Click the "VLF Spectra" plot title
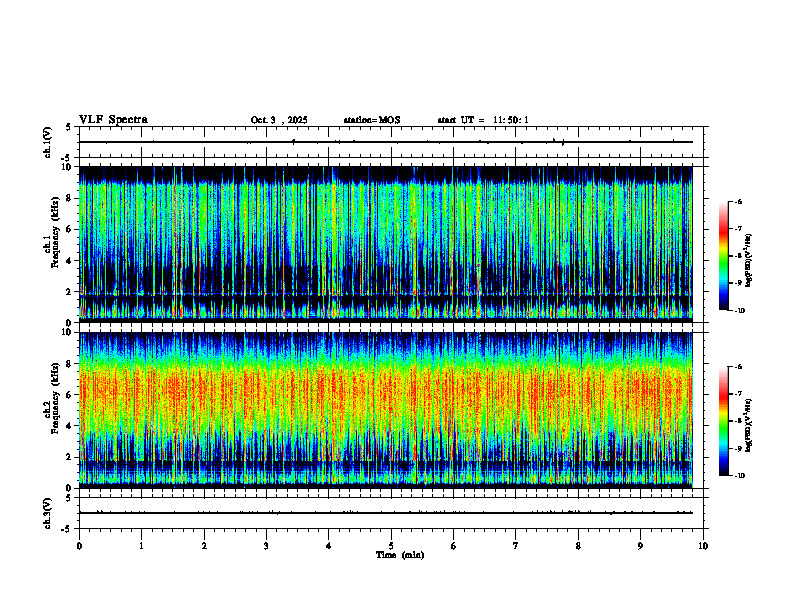Image resolution: width=792 pixels, height=612 pixels. click(113, 120)
